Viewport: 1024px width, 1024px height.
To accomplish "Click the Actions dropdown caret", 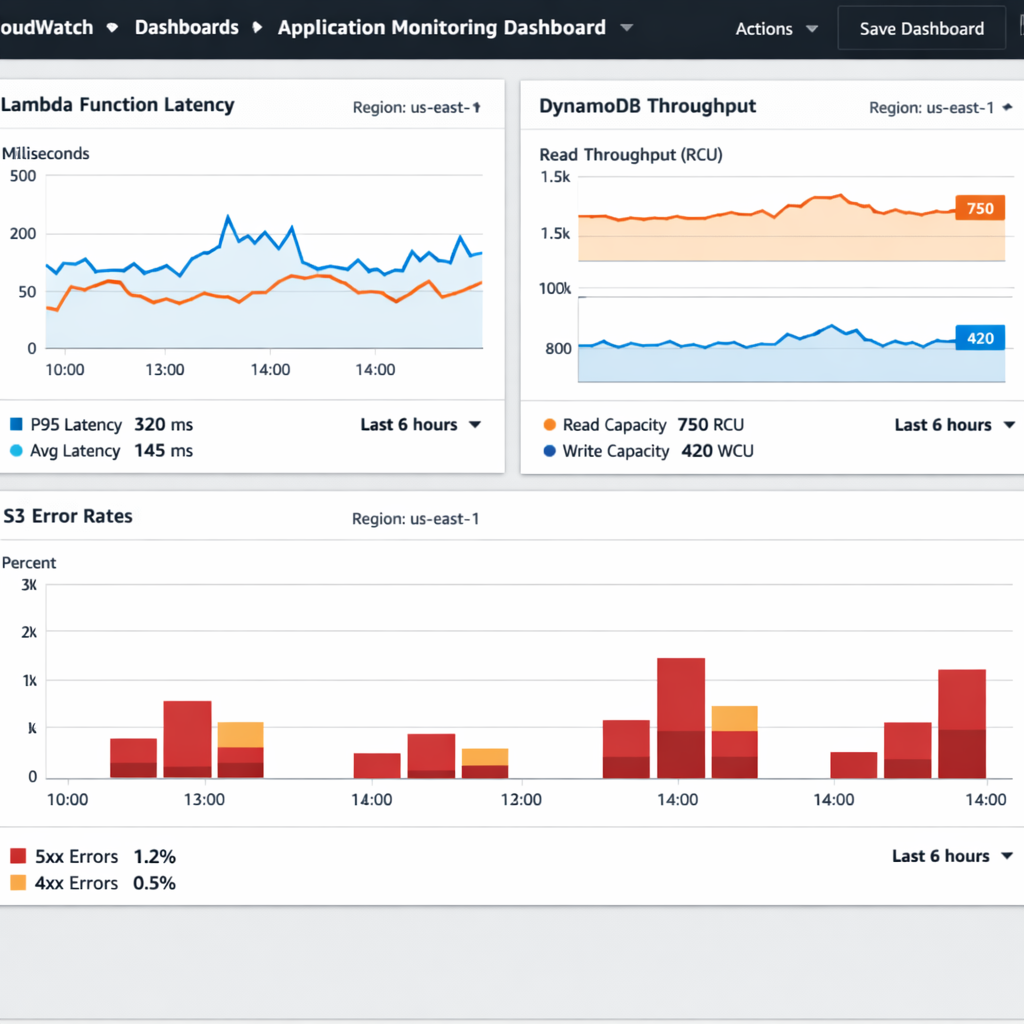I will pos(812,29).
